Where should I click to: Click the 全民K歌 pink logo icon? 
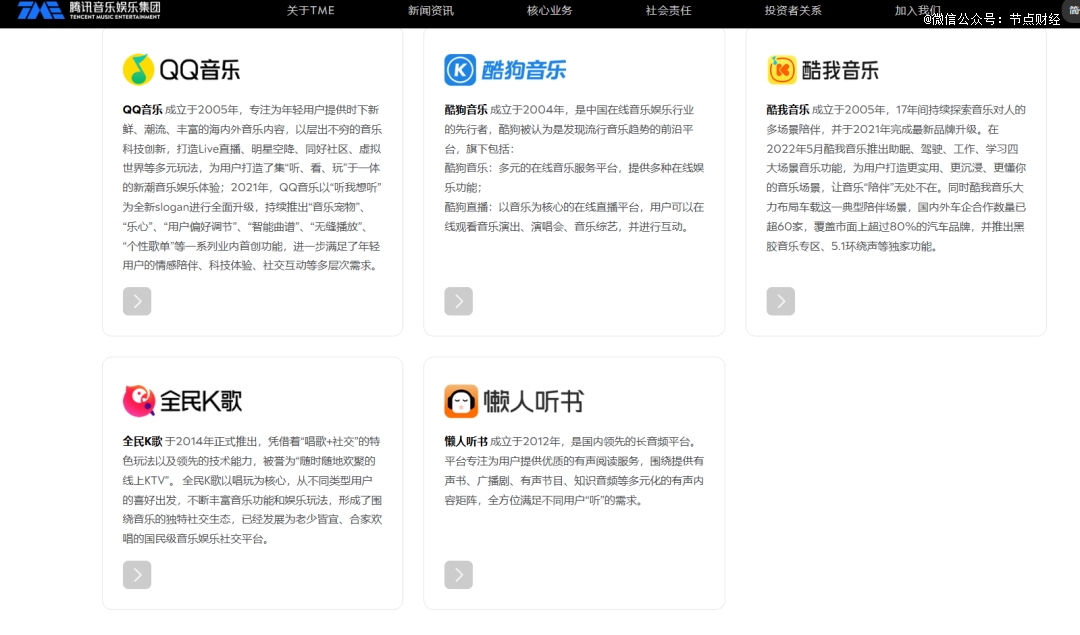click(x=138, y=401)
